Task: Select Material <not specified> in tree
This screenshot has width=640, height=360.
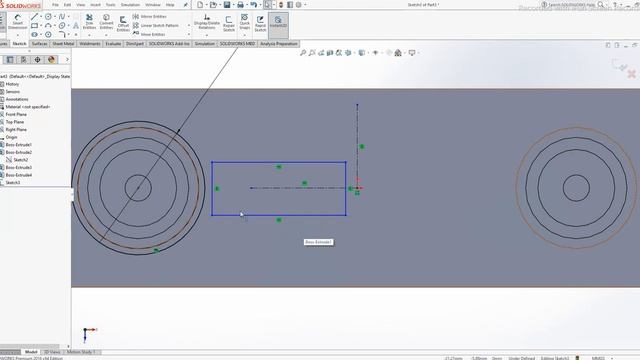Action: coord(27,107)
